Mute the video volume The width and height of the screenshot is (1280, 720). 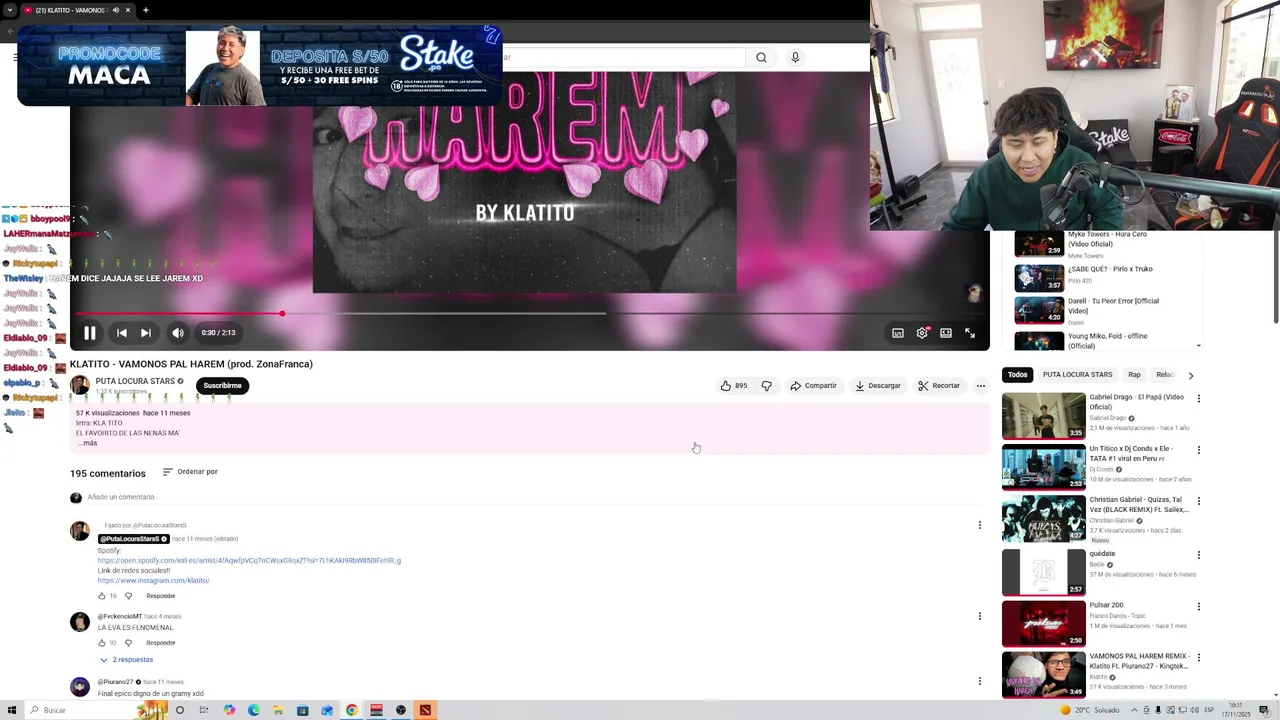177,333
